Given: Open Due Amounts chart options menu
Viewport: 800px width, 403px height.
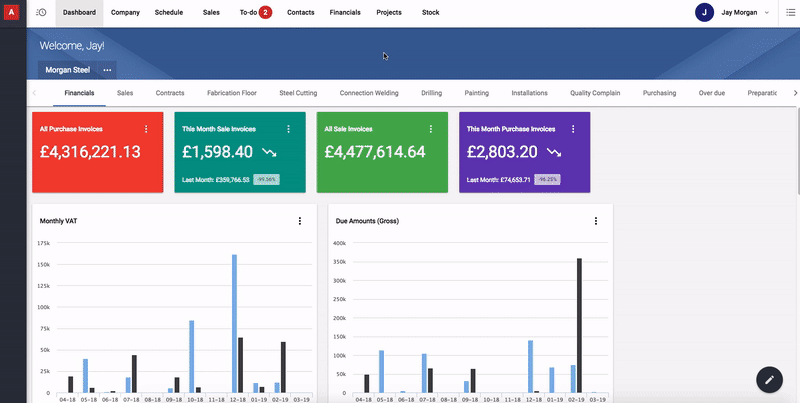Looking at the screenshot, I should click(x=596, y=221).
